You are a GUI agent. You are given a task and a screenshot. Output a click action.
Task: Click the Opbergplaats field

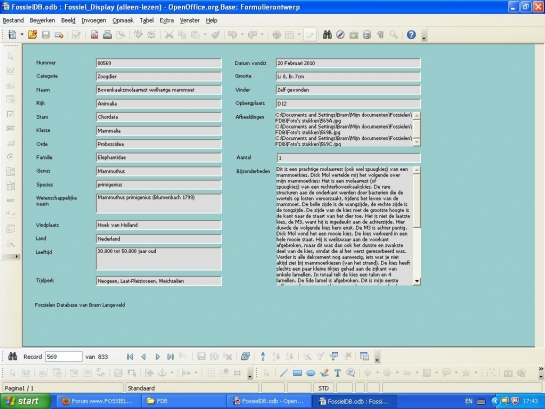tap(348, 104)
